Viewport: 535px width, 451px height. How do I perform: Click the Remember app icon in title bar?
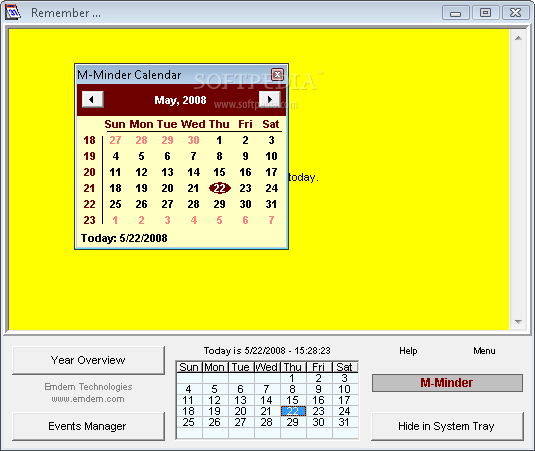(13, 13)
